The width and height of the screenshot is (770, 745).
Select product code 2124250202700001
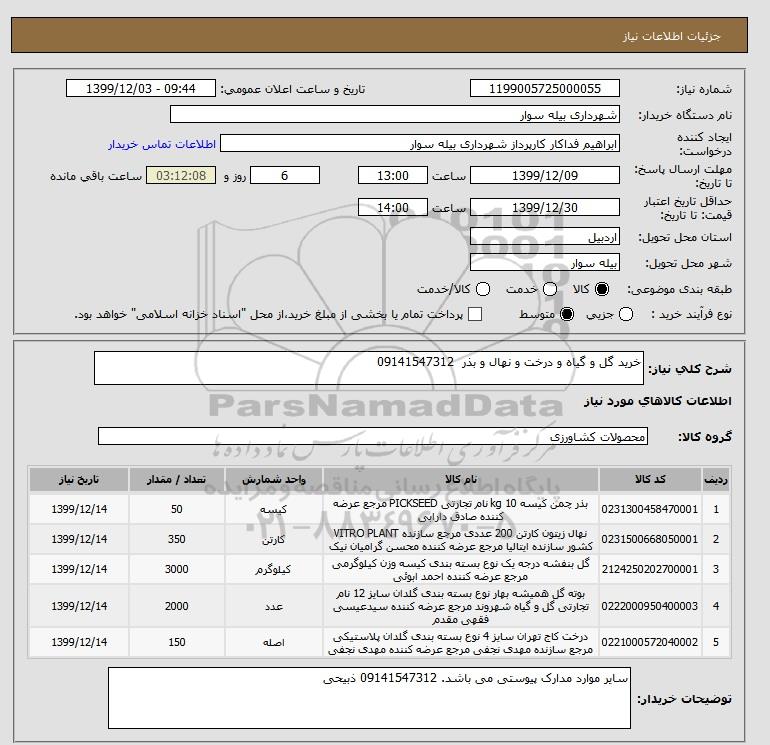coord(650,569)
